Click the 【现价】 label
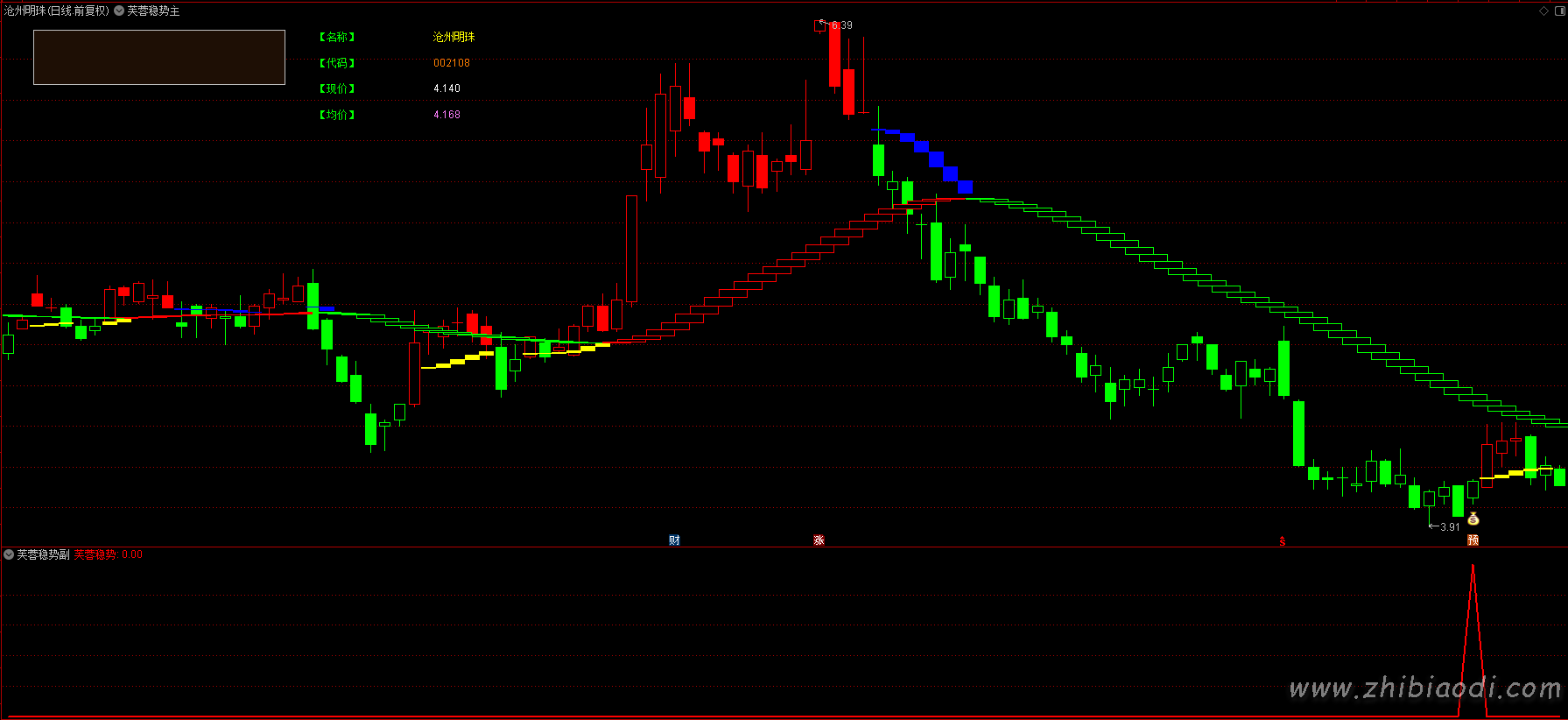 tap(337, 88)
